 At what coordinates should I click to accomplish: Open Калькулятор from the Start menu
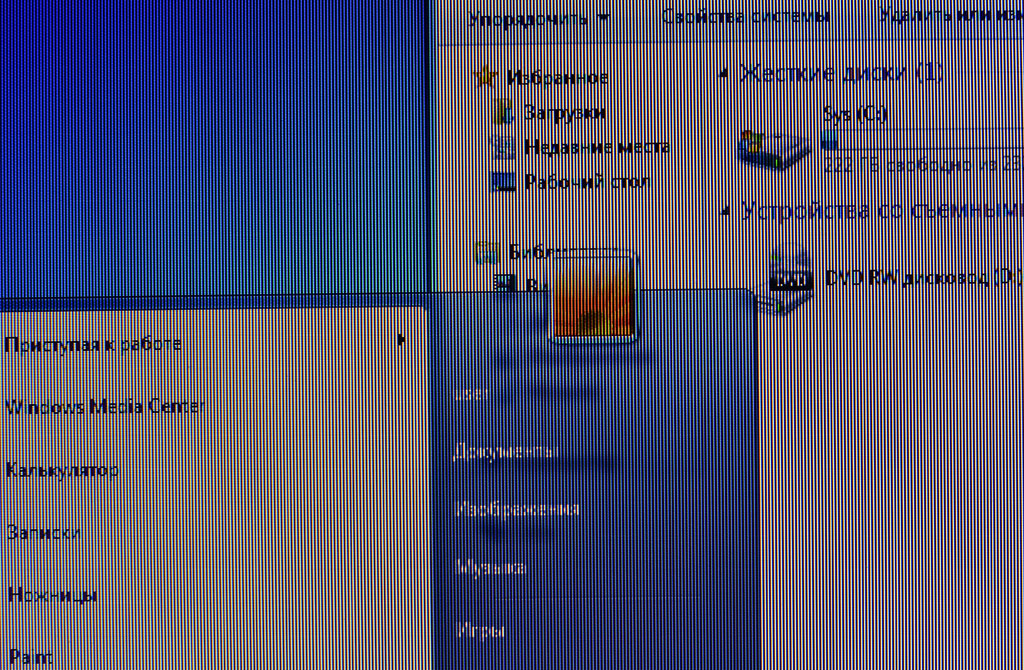62,470
